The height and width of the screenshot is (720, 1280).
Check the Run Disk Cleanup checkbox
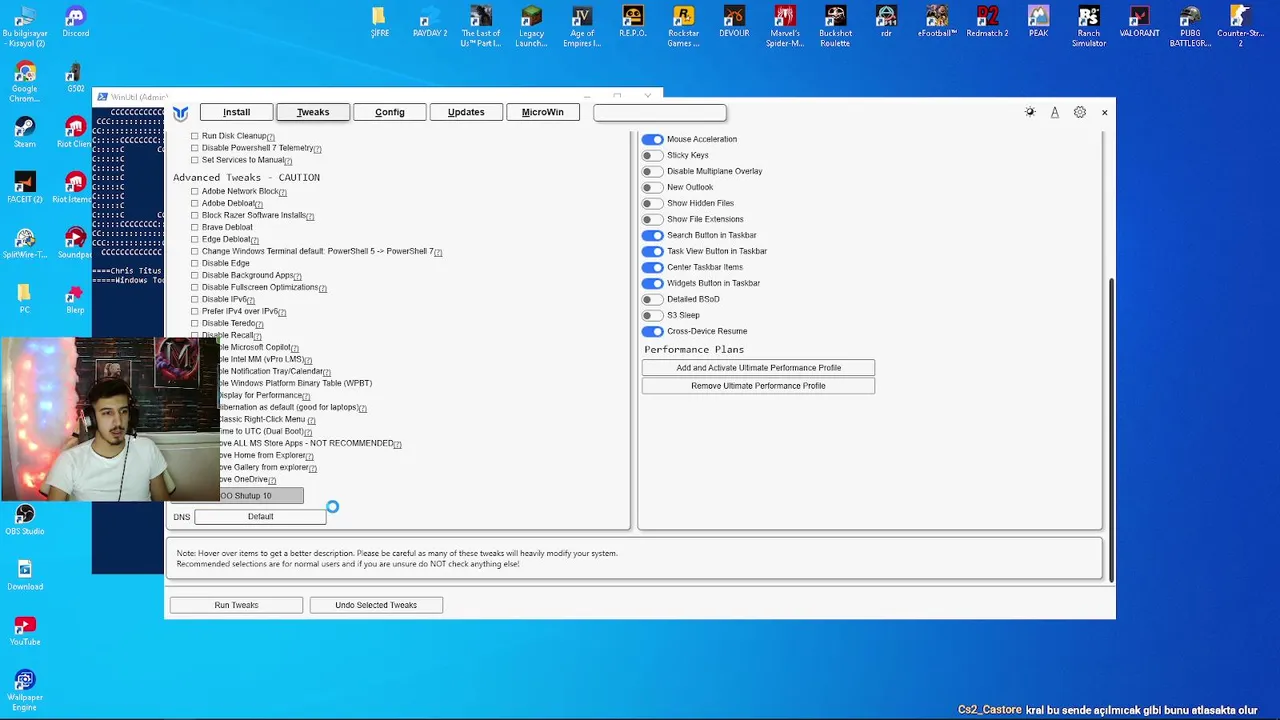pos(195,136)
